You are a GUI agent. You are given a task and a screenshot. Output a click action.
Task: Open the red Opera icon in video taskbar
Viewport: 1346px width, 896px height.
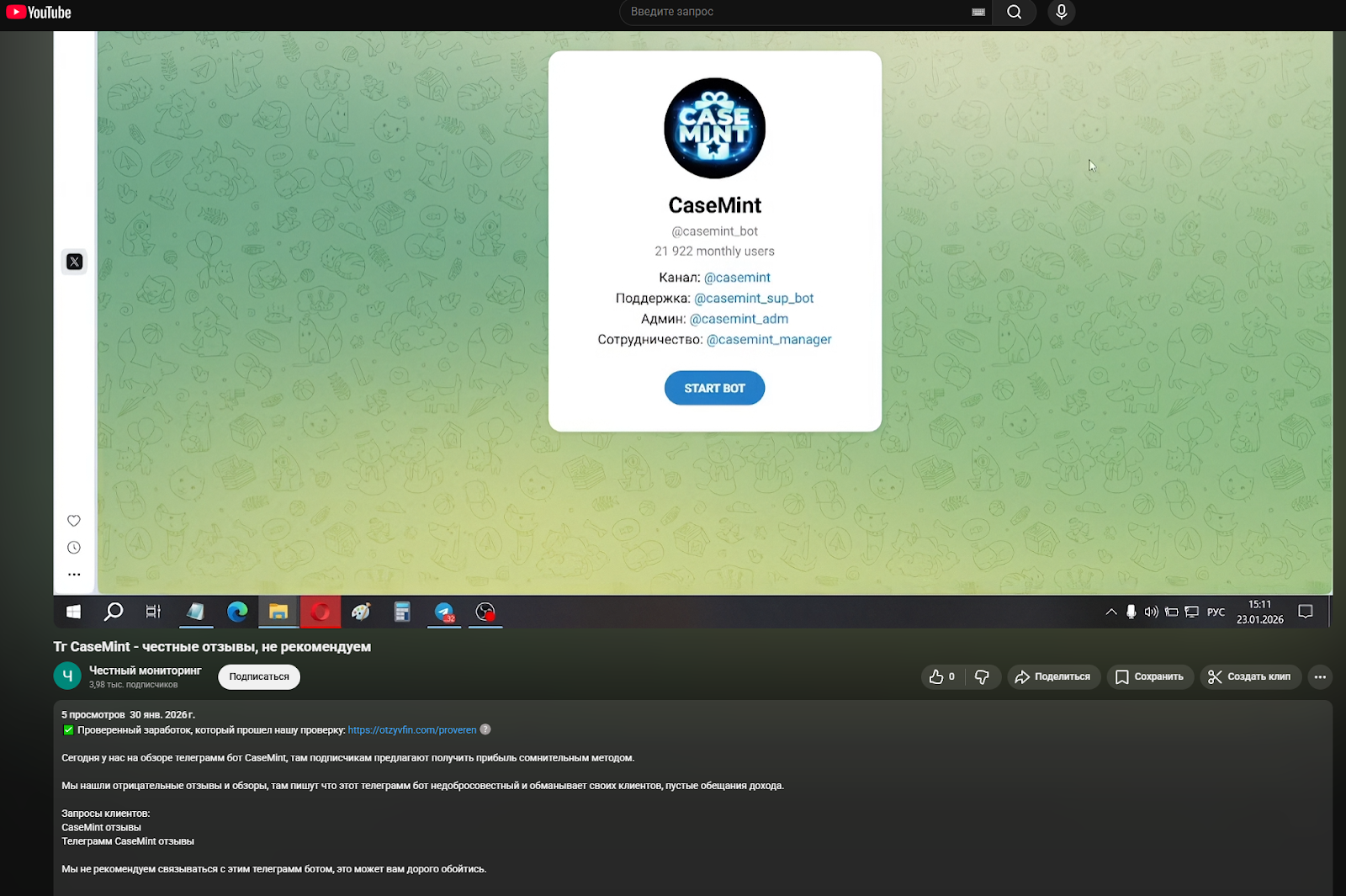pyautogui.click(x=321, y=612)
